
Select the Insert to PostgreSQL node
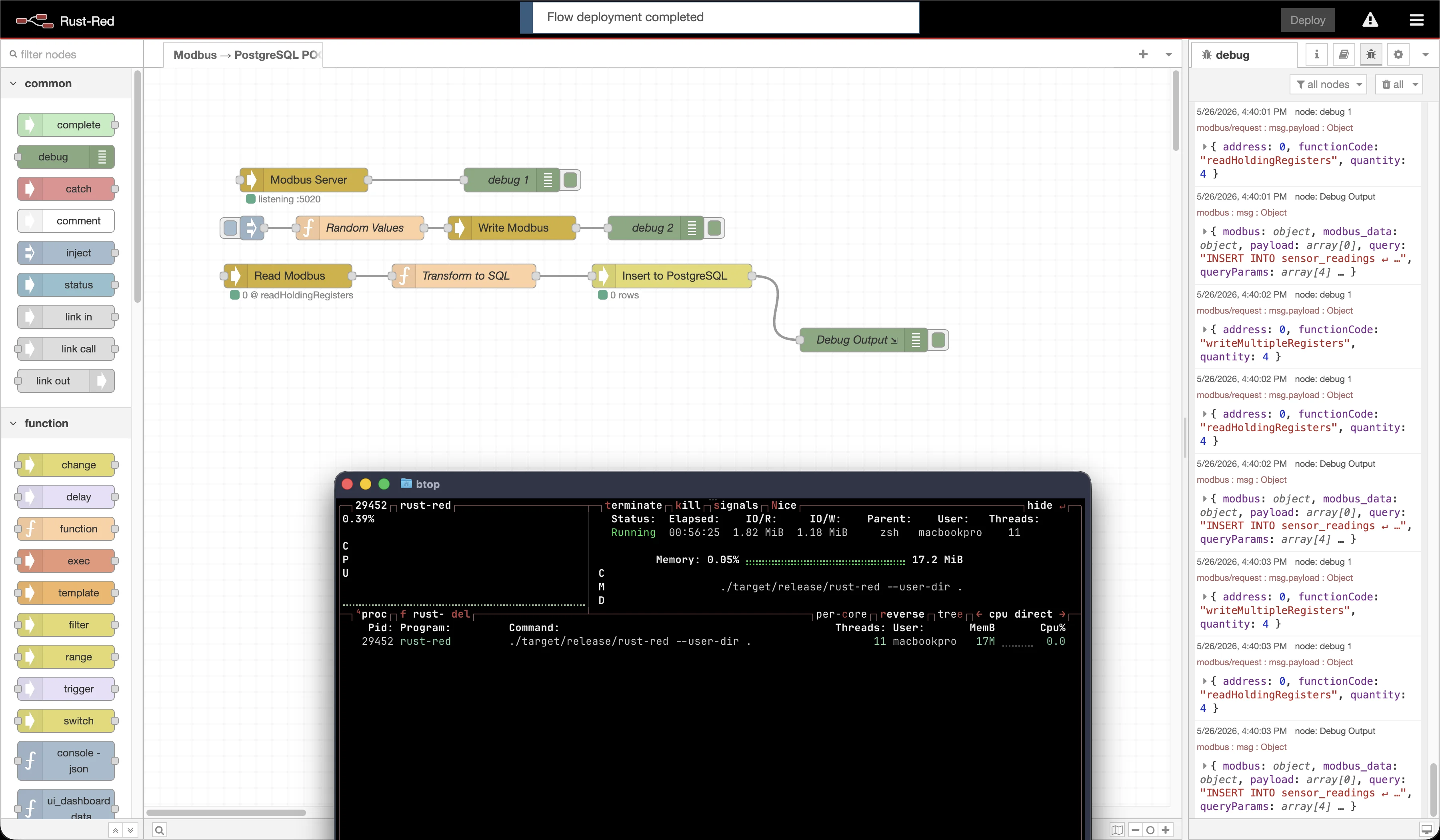tap(672, 276)
